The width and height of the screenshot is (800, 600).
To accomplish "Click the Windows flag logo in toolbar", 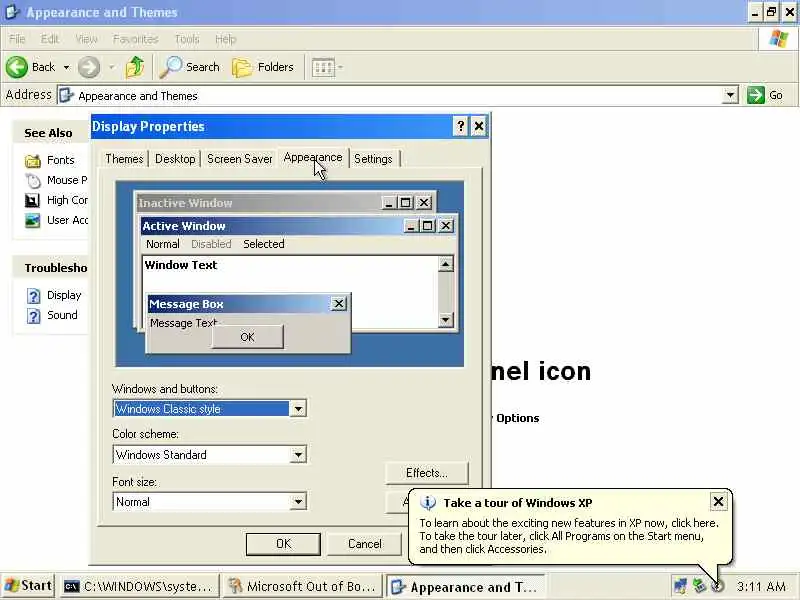I will click(x=779, y=39).
